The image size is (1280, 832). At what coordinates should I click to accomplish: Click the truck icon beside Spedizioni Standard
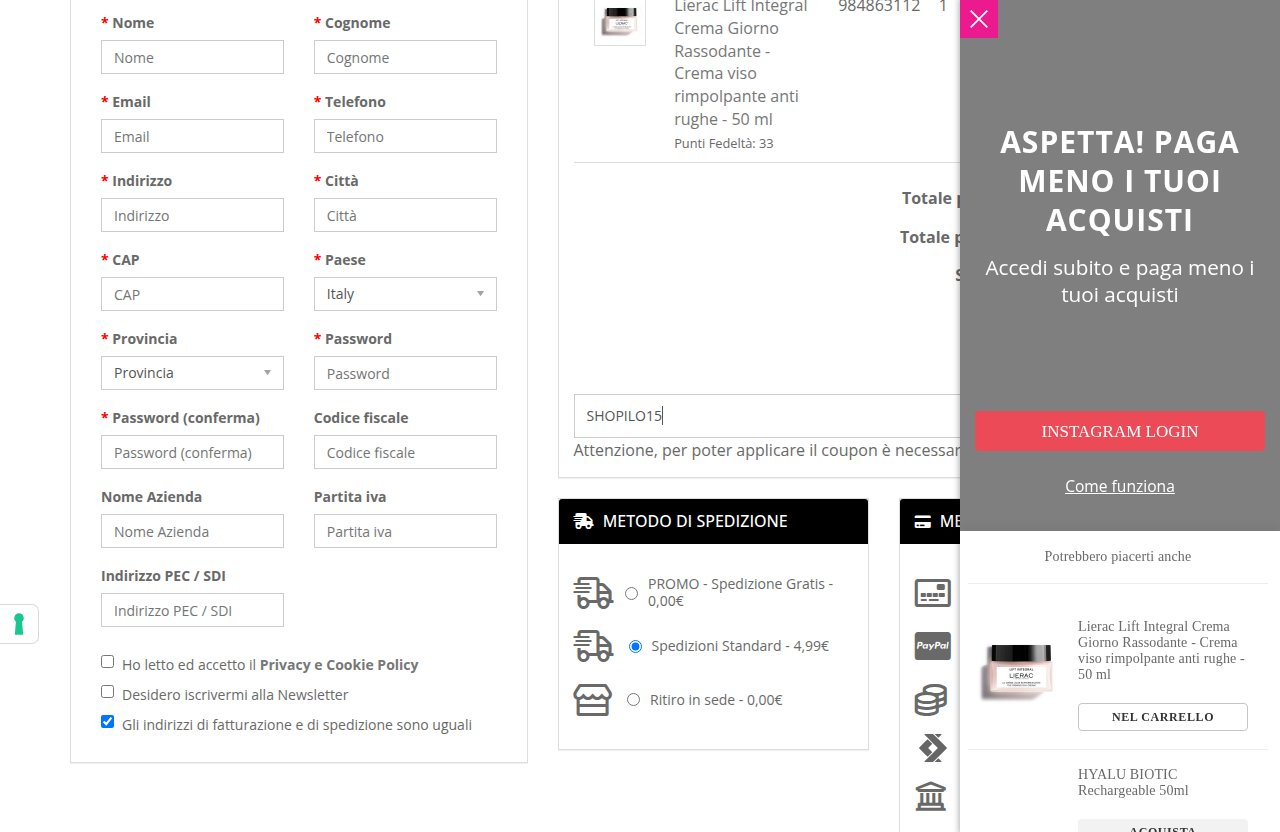pyautogui.click(x=593, y=646)
